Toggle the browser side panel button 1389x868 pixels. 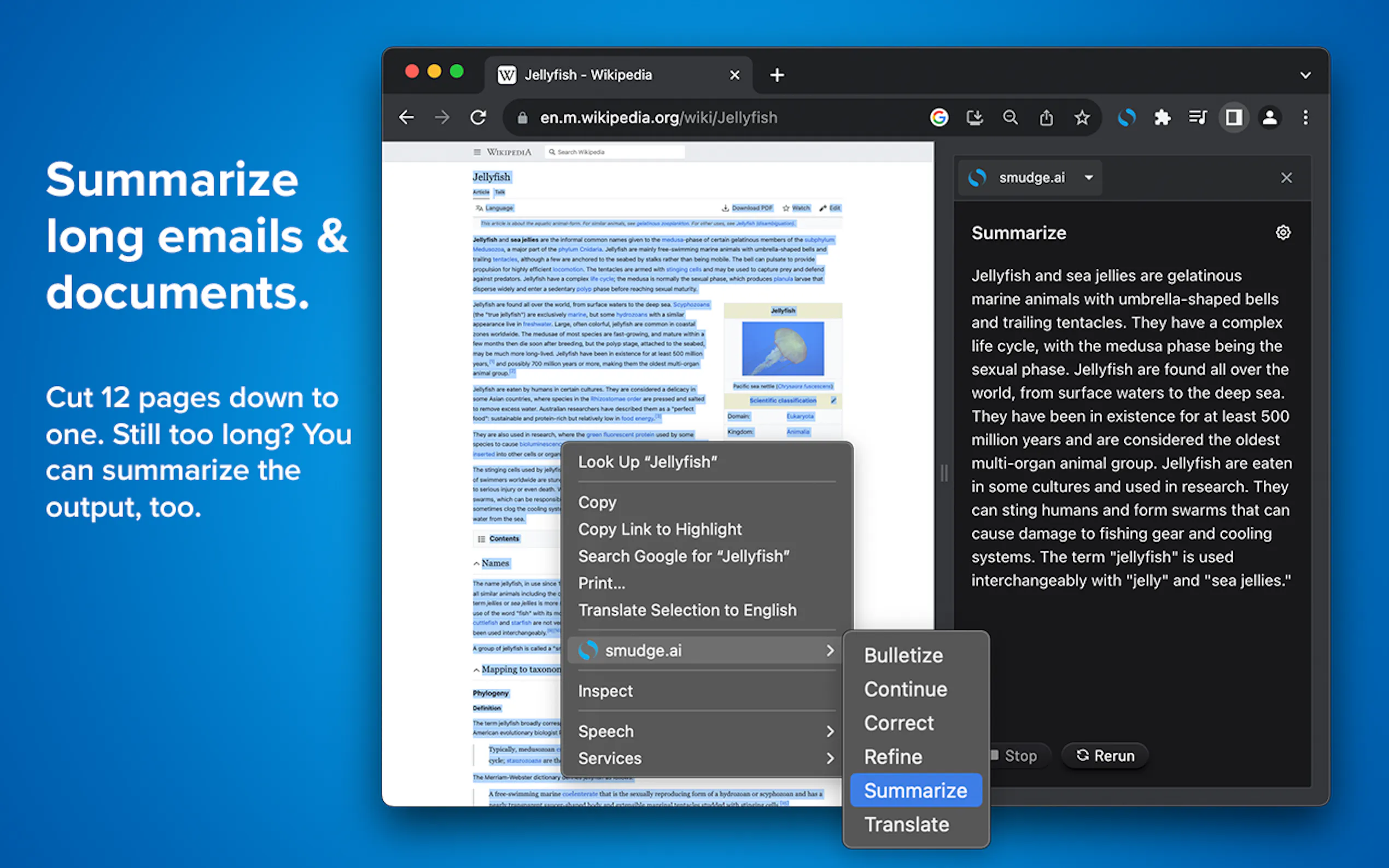point(1233,118)
